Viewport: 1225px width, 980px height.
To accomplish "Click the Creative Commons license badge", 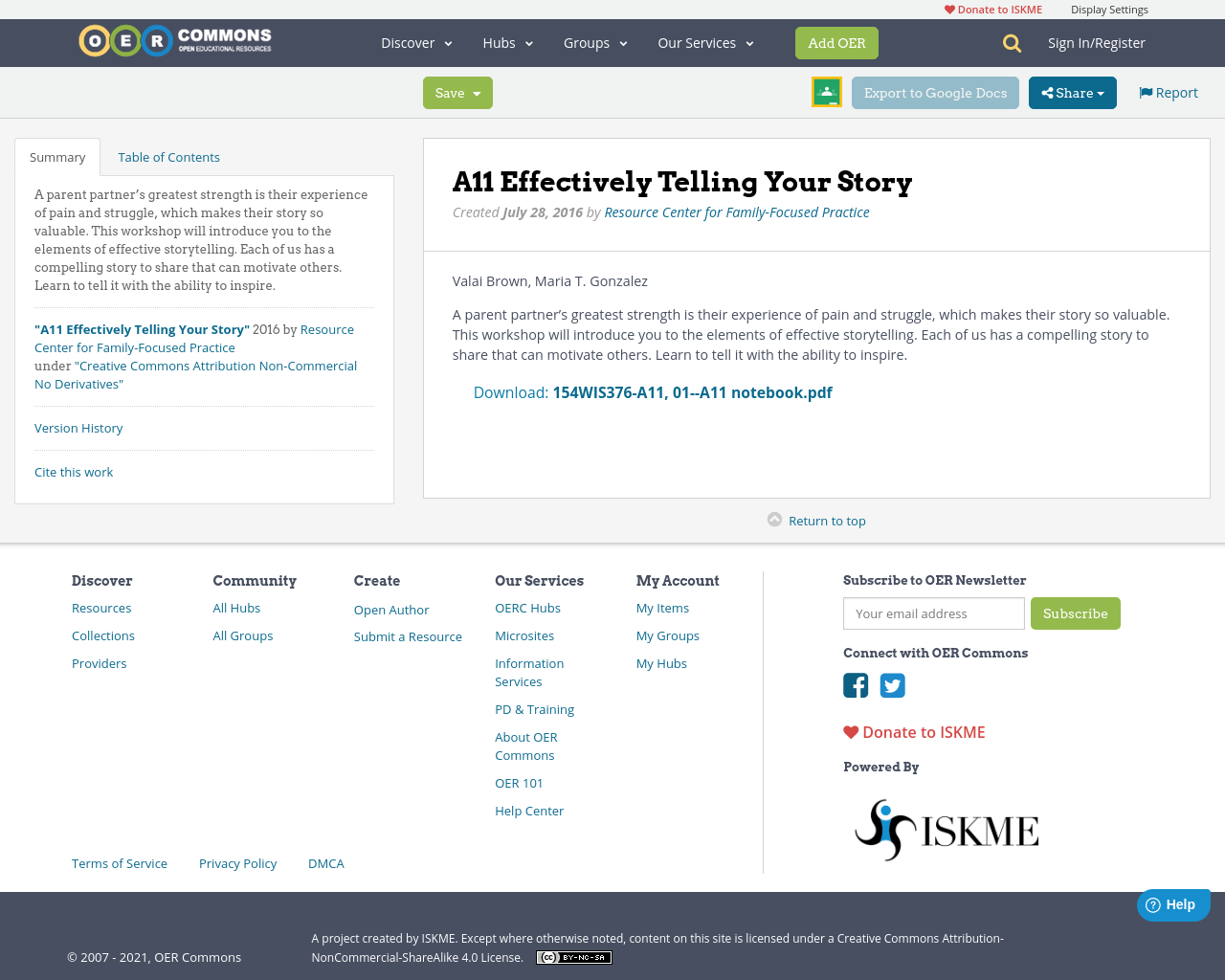I will click(x=573, y=956).
